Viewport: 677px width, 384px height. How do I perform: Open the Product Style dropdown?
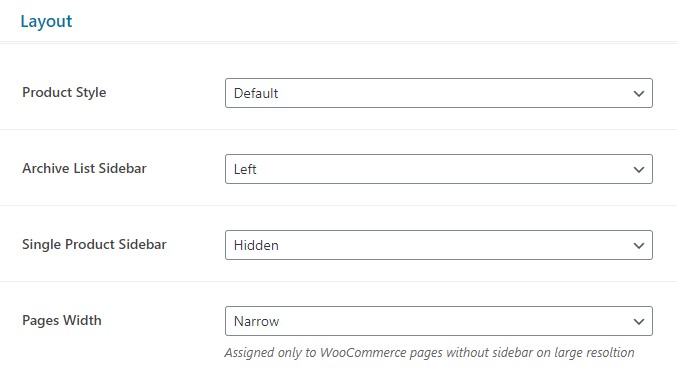pyautogui.click(x=439, y=93)
